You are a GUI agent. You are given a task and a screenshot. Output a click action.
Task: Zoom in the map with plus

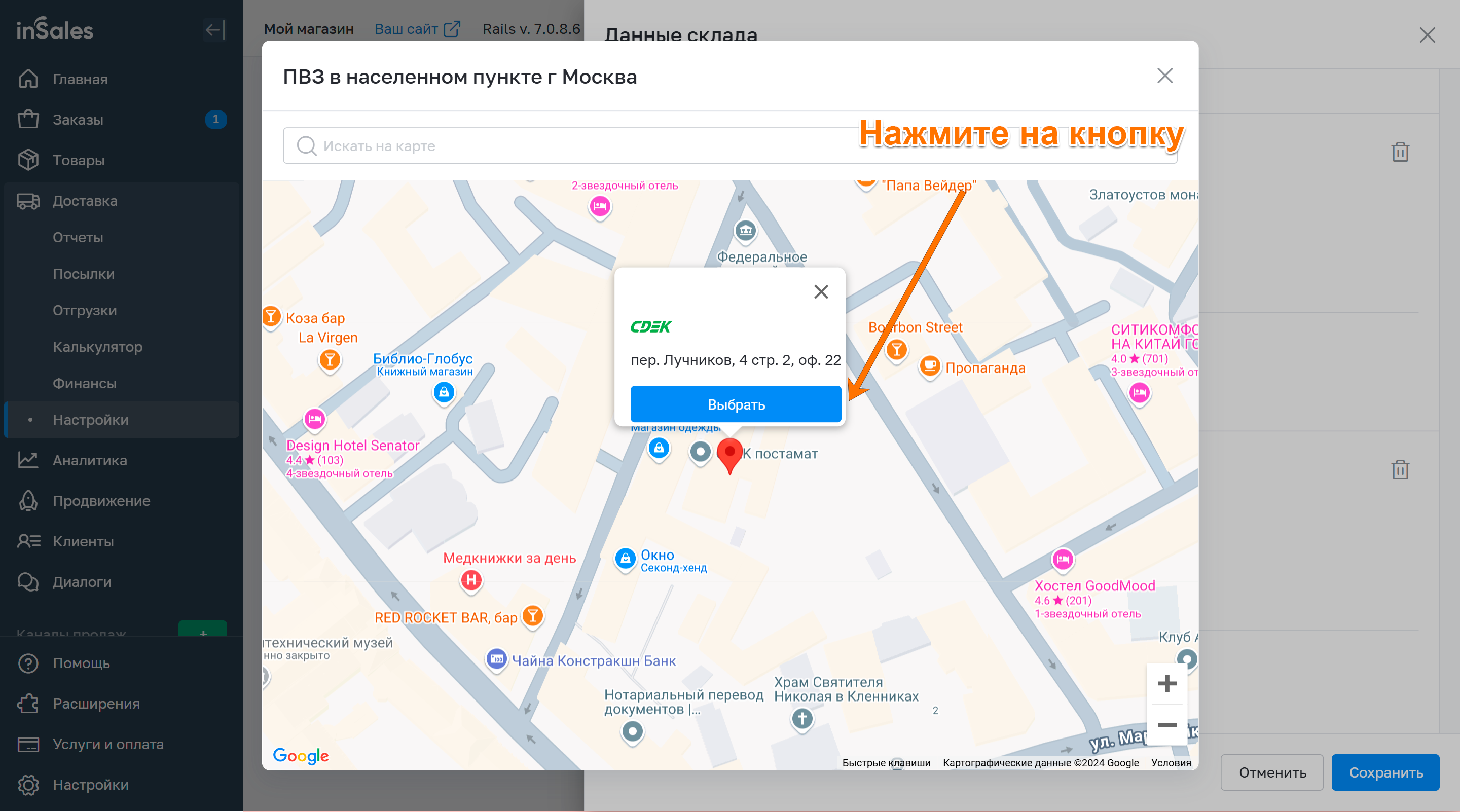[x=1166, y=683]
